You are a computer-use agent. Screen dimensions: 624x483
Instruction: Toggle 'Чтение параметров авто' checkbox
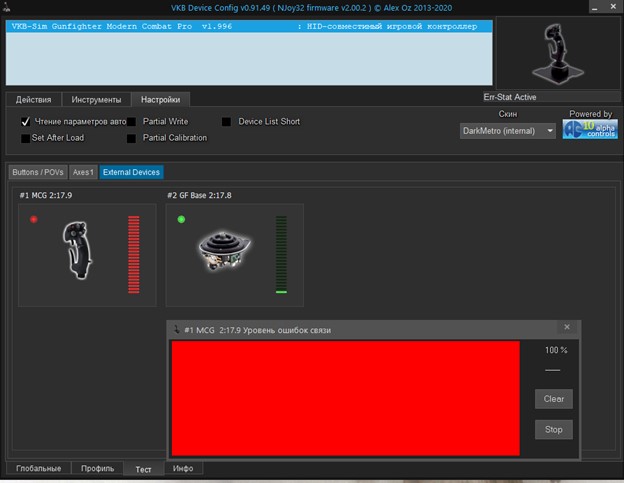[25, 122]
